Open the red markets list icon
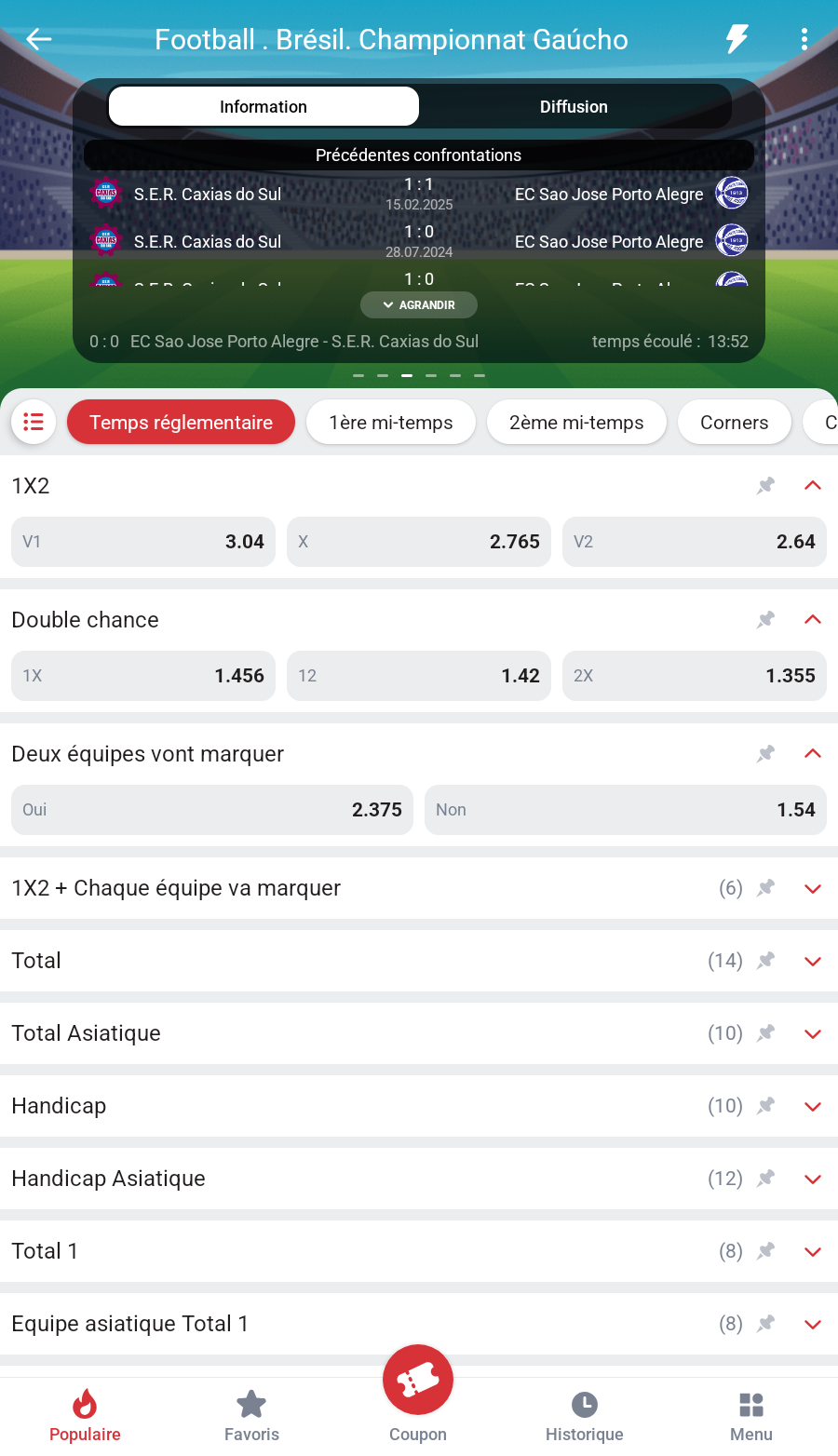Screen dimensions: 838x1456 pyautogui.click(x=34, y=423)
